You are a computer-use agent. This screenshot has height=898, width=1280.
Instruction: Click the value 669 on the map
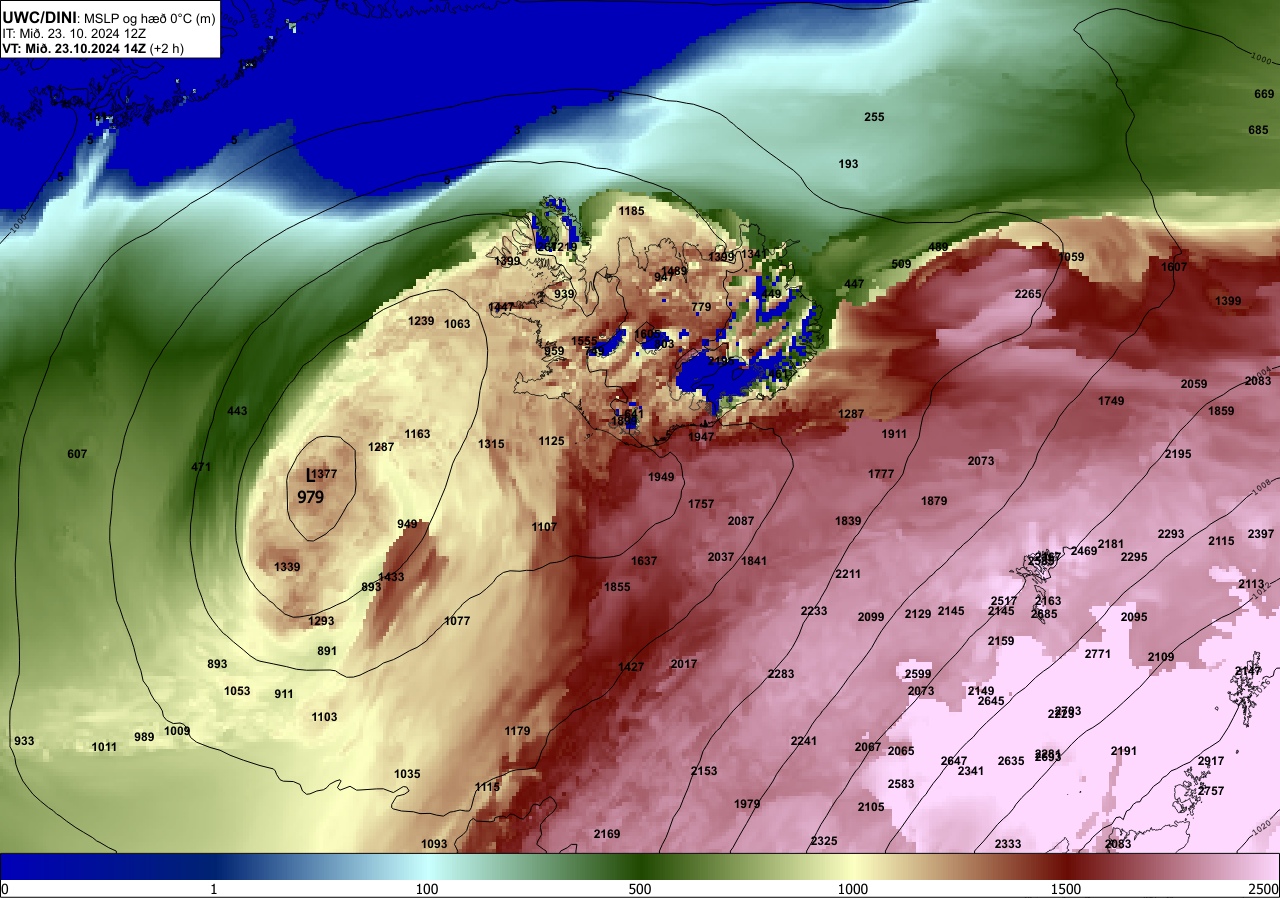point(1263,94)
